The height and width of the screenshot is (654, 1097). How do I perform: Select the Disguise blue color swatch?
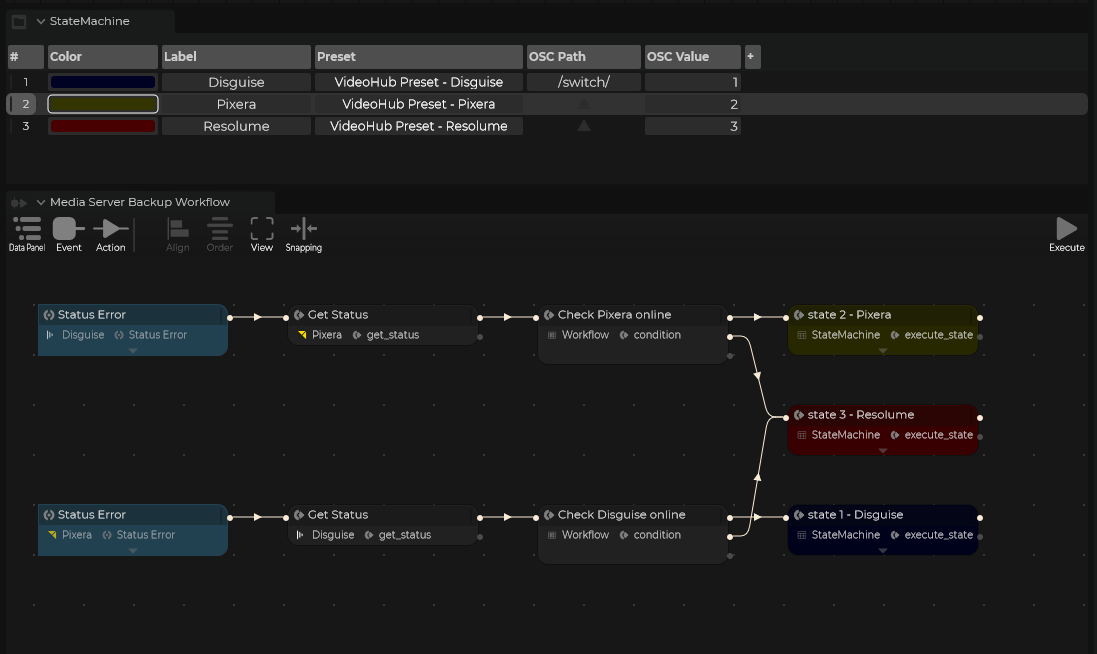click(x=103, y=83)
